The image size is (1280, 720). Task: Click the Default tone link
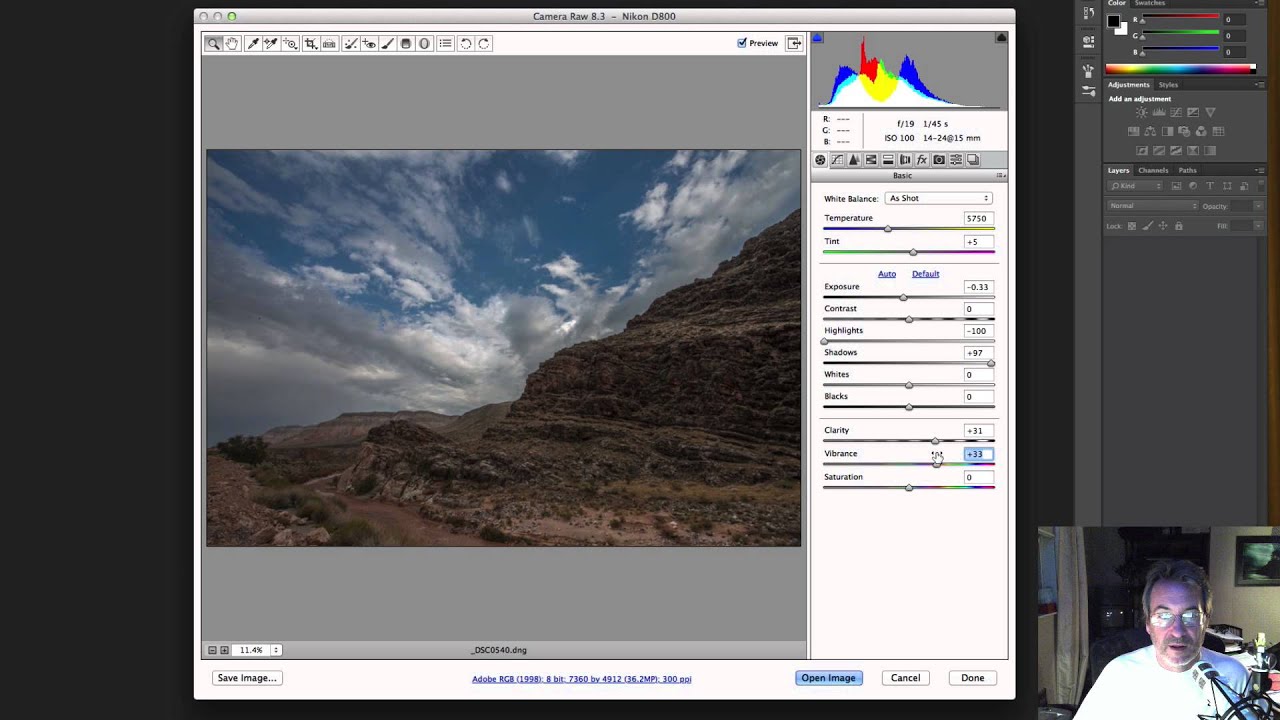point(925,274)
